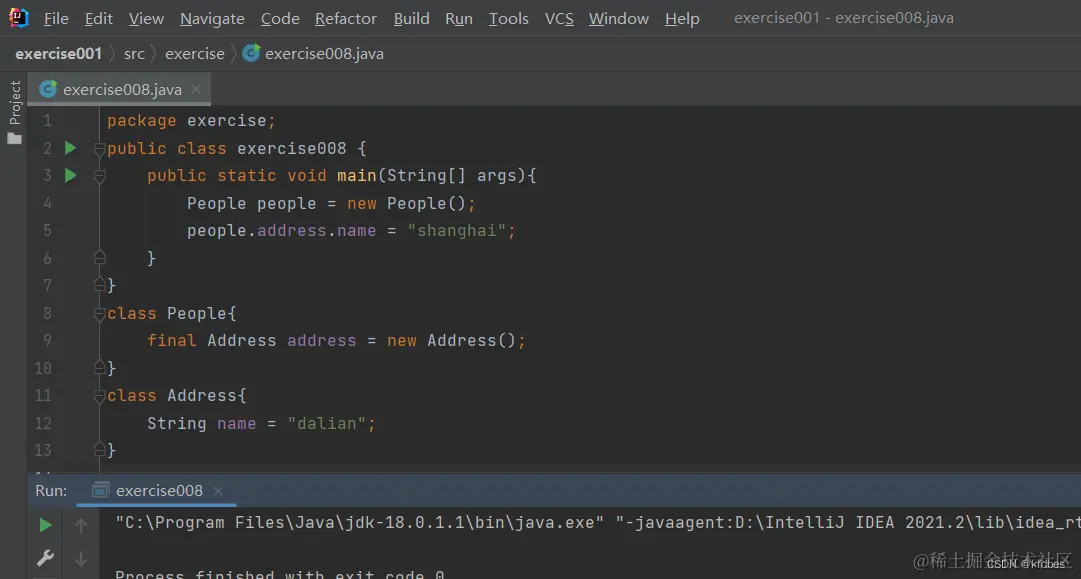Image resolution: width=1081 pixels, height=579 pixels.
Task: Open the Tools menu
Action: (509, 19)
